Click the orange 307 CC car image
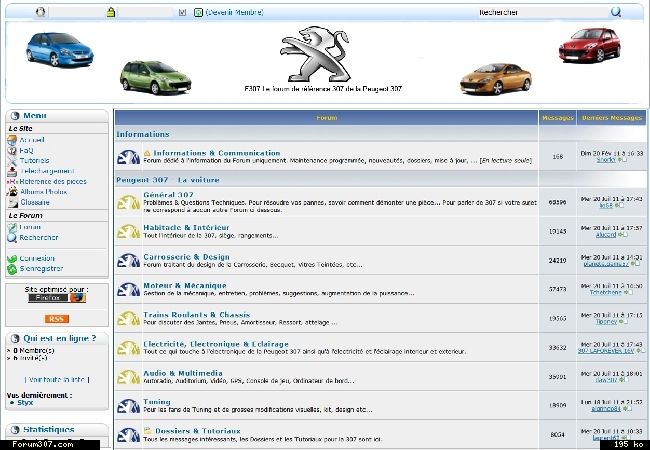The height and width of the screenshot is (450, 650). click(x=496, y=78)
